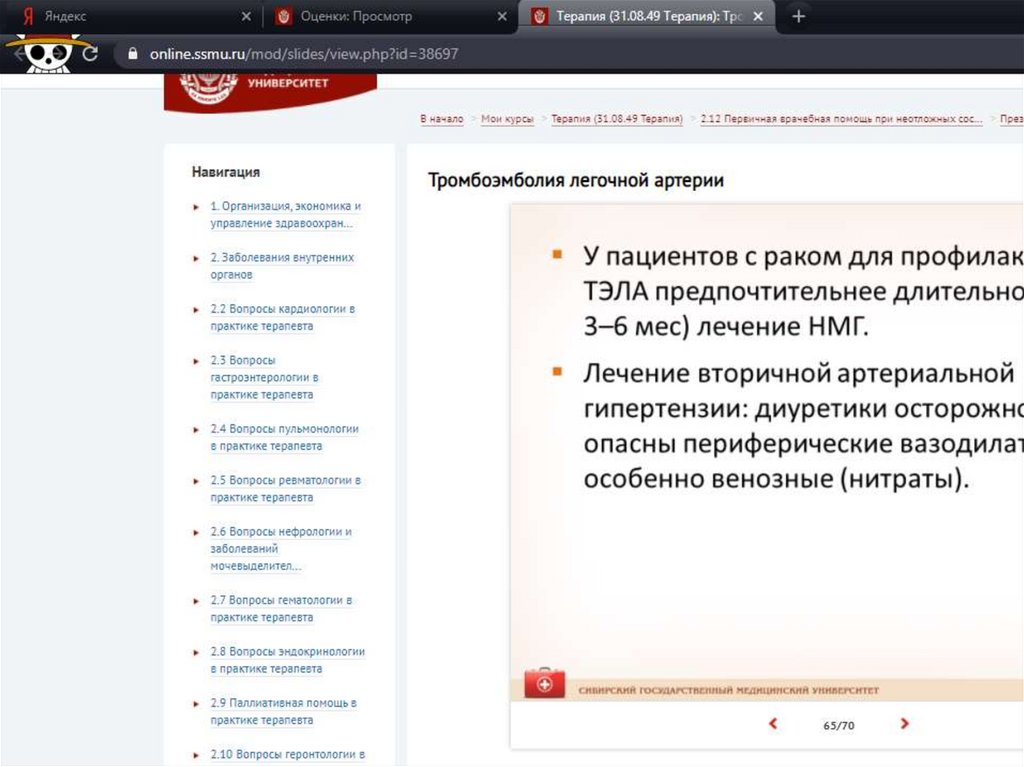This screenshot has width=1024, height=767.
Task: Click the red first aid kit icon
Action: (x=544, y=684)
